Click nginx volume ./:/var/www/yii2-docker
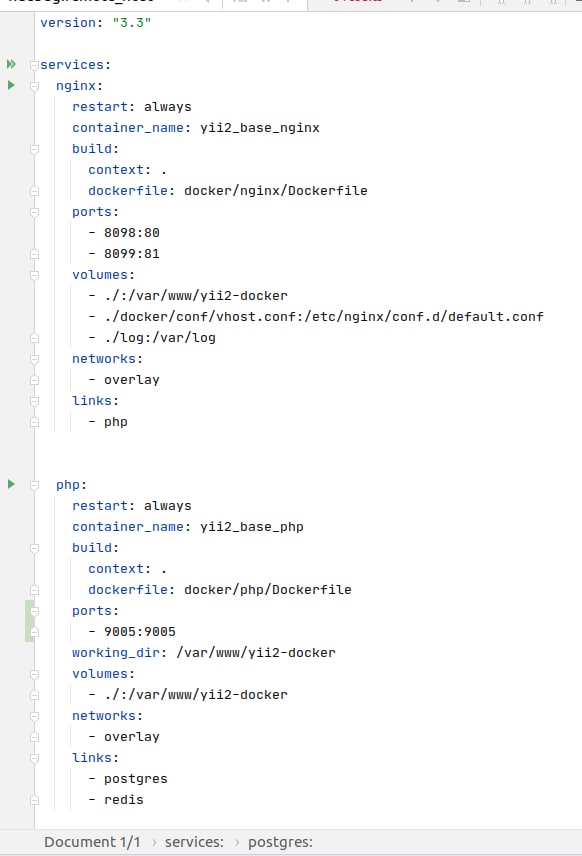Viewport: 582px width, 856px height. click(x=196, y=296)
